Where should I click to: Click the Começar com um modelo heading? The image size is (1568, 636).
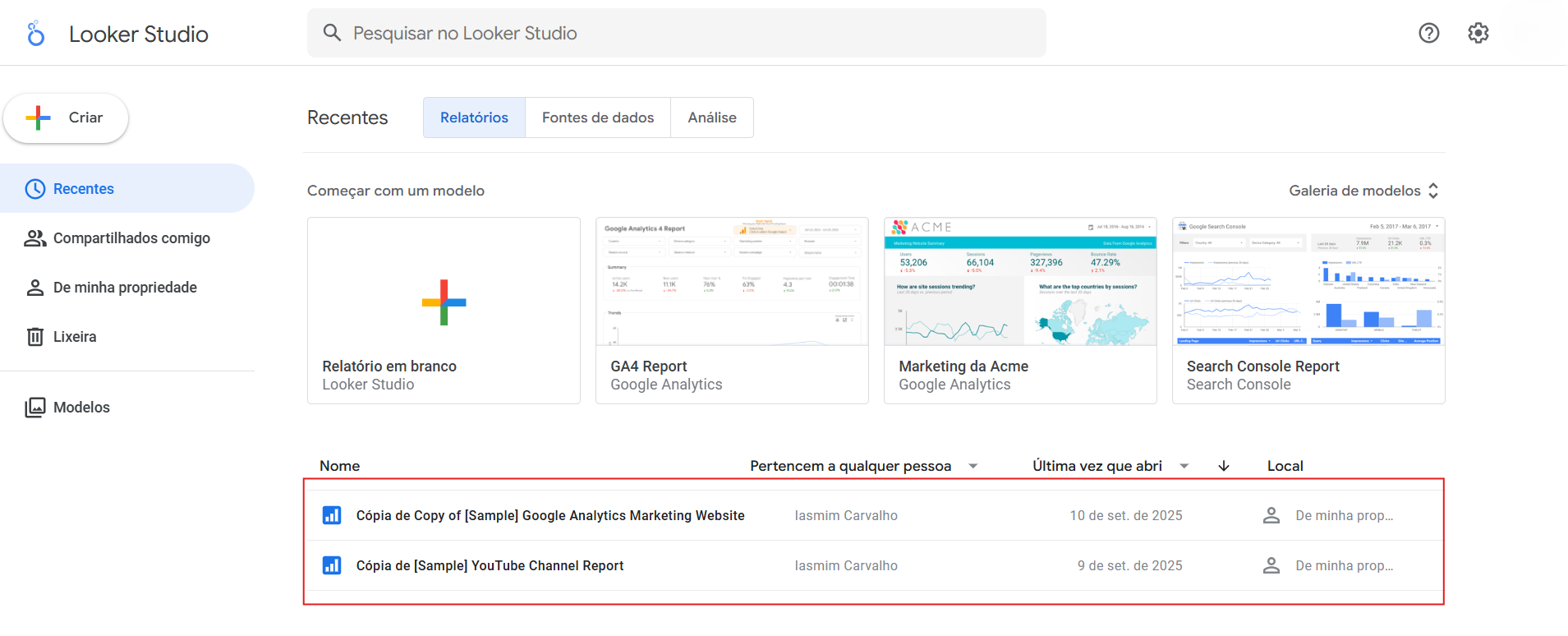pyautogui.click(x=396, y=191)
